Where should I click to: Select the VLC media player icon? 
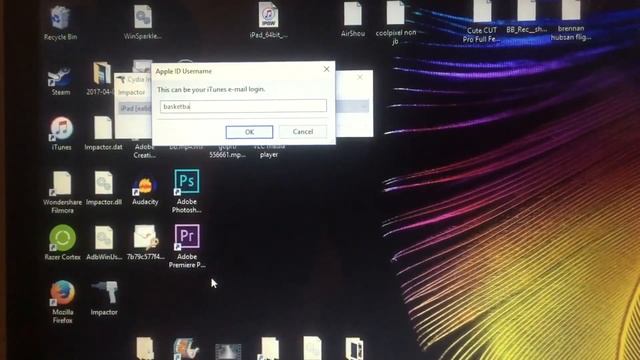[x=269, y=150]
